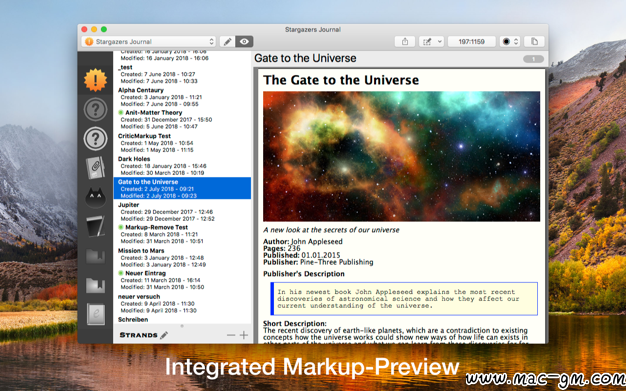The height and width of the screenshot is (391, 626).
Task: Open the black cat journal icon
Action: coord(95,197)
